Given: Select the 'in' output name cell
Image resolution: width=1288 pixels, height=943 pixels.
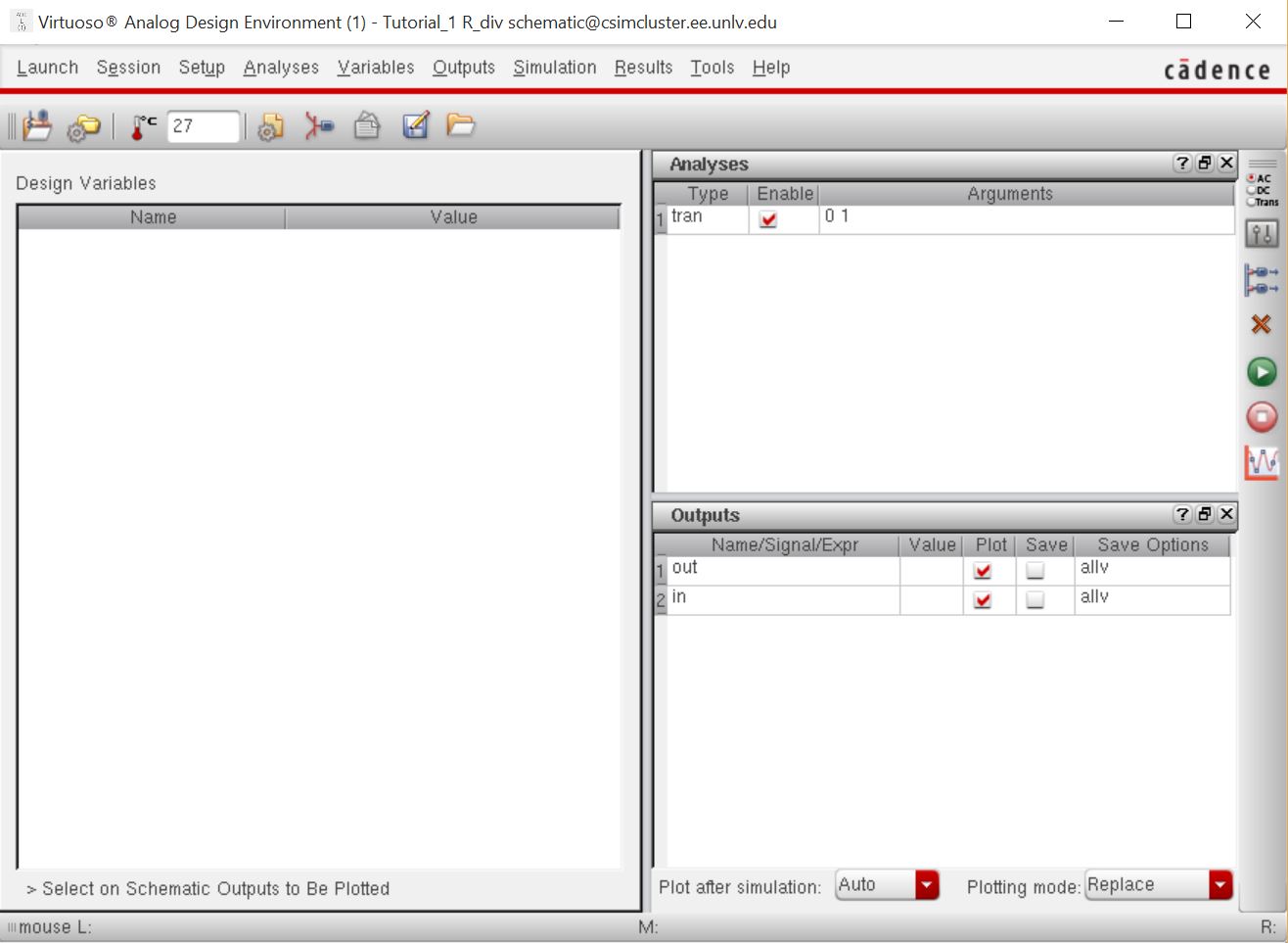Looking at the screenshot, I should [x=784, y=600].
